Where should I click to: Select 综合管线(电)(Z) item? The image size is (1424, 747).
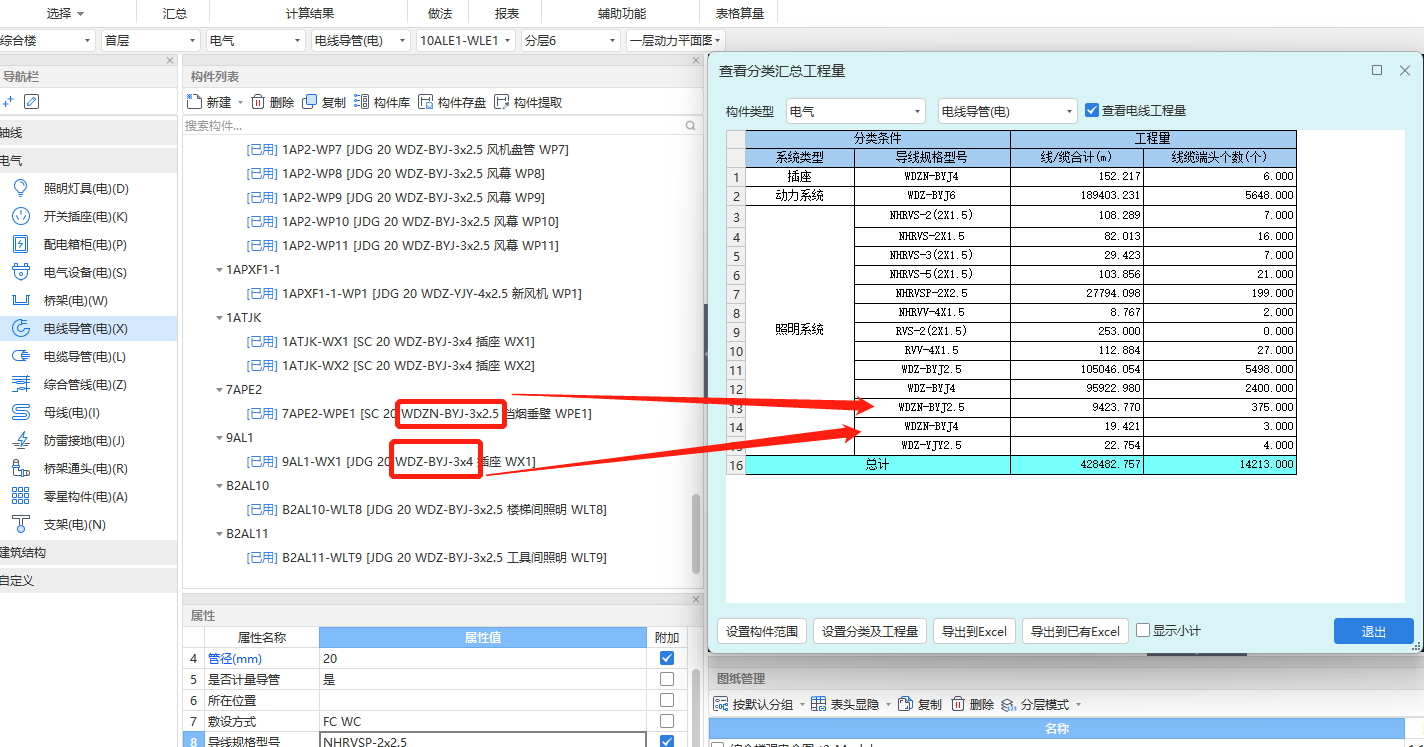click(x=85, y=384)
